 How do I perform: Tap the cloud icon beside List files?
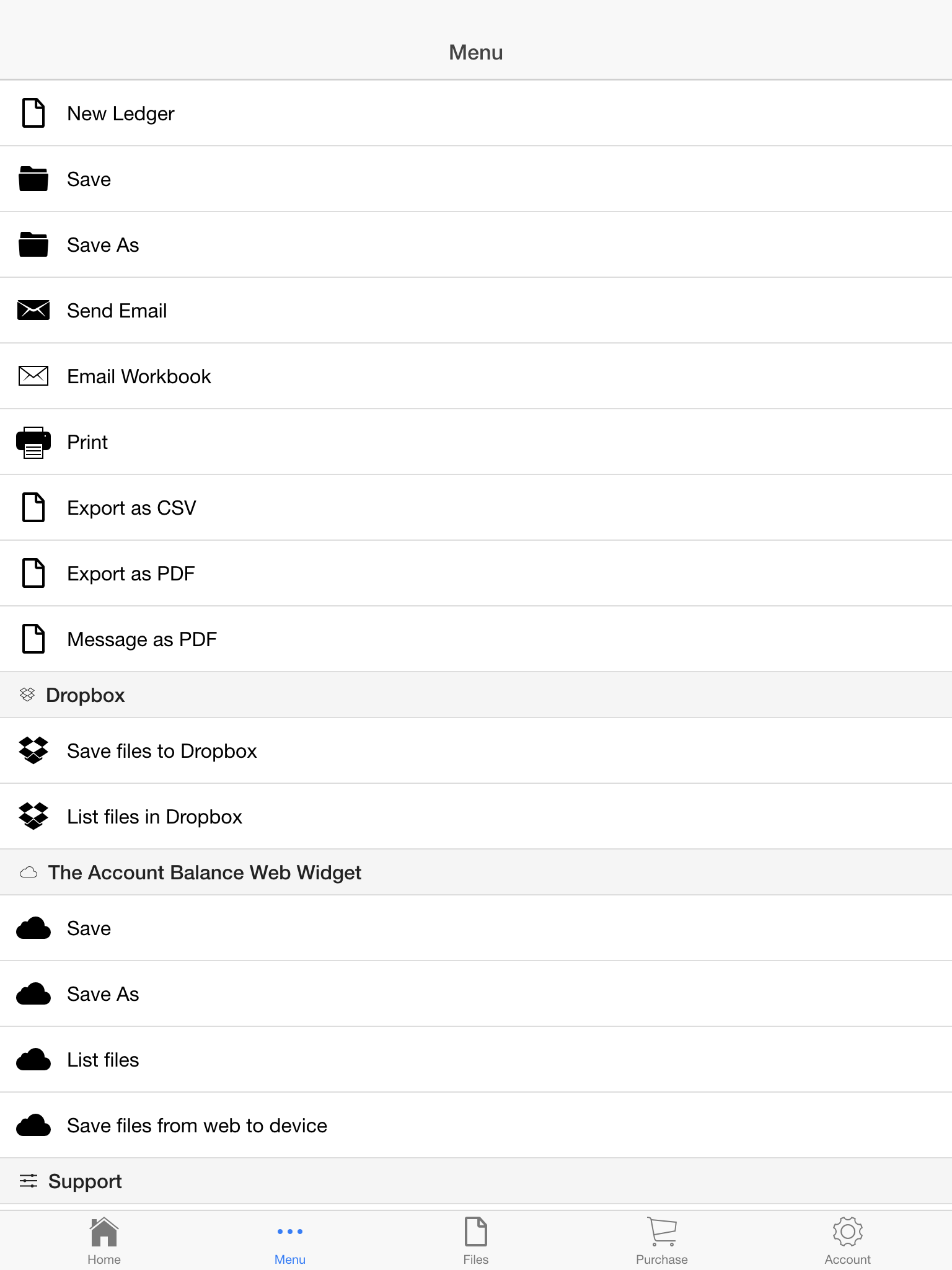click(x=33, y=1060)
